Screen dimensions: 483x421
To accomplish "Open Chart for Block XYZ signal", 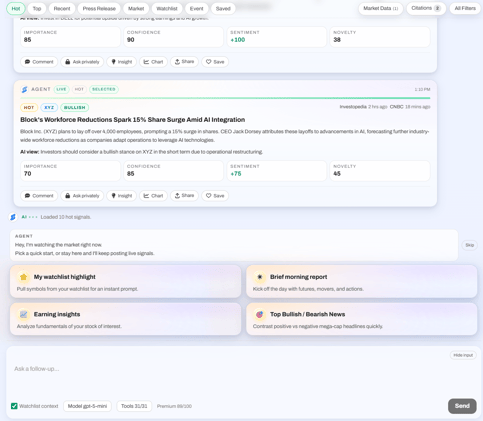I will 153,196.
